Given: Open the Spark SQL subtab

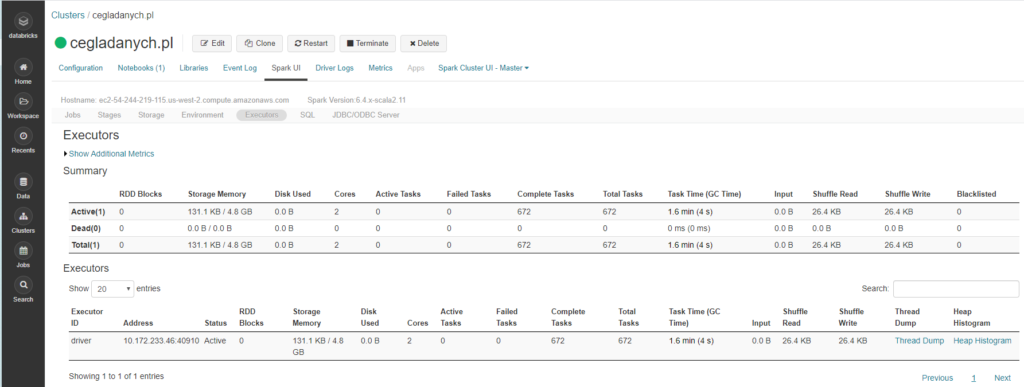Looking at the screenshot, I should click(307, 115).
